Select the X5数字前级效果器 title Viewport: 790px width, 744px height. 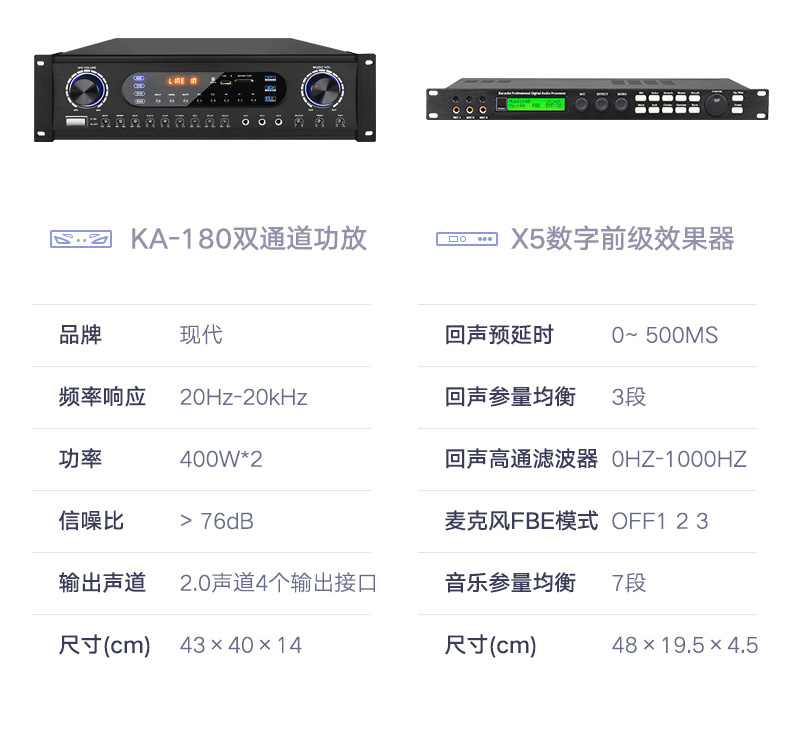(622, 239)
